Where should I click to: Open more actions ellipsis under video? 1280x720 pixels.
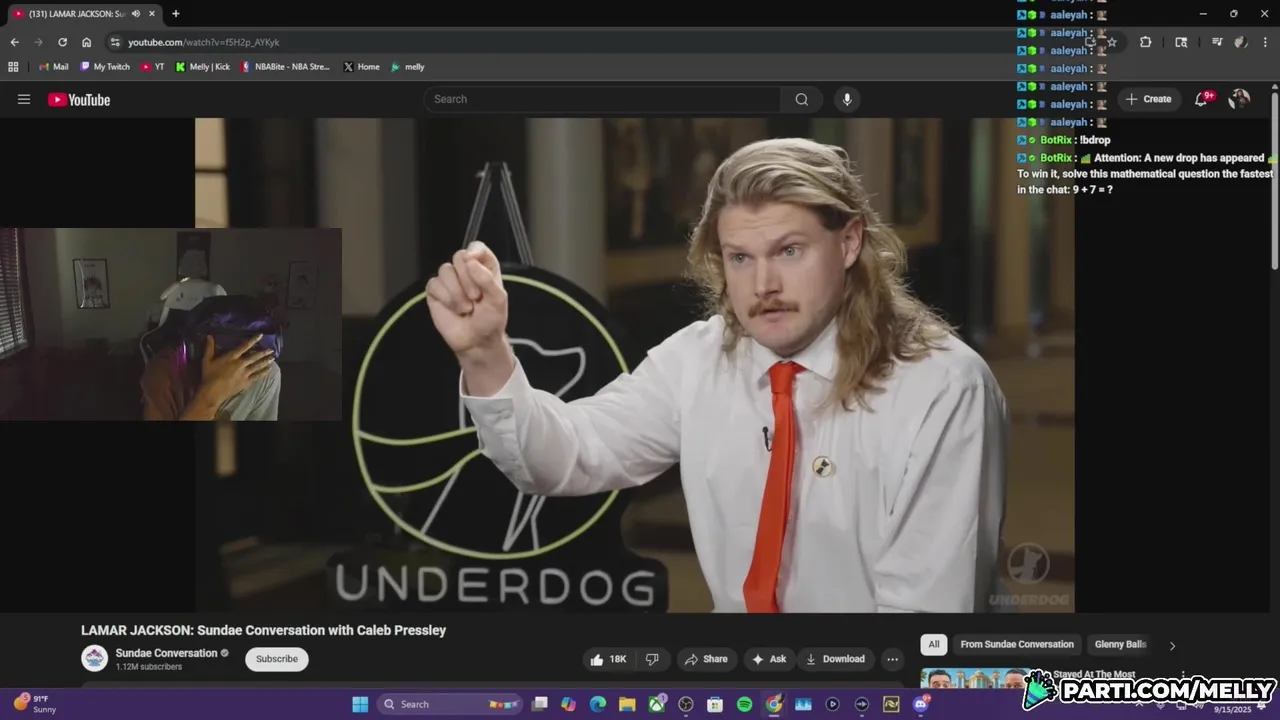(892, 659)
